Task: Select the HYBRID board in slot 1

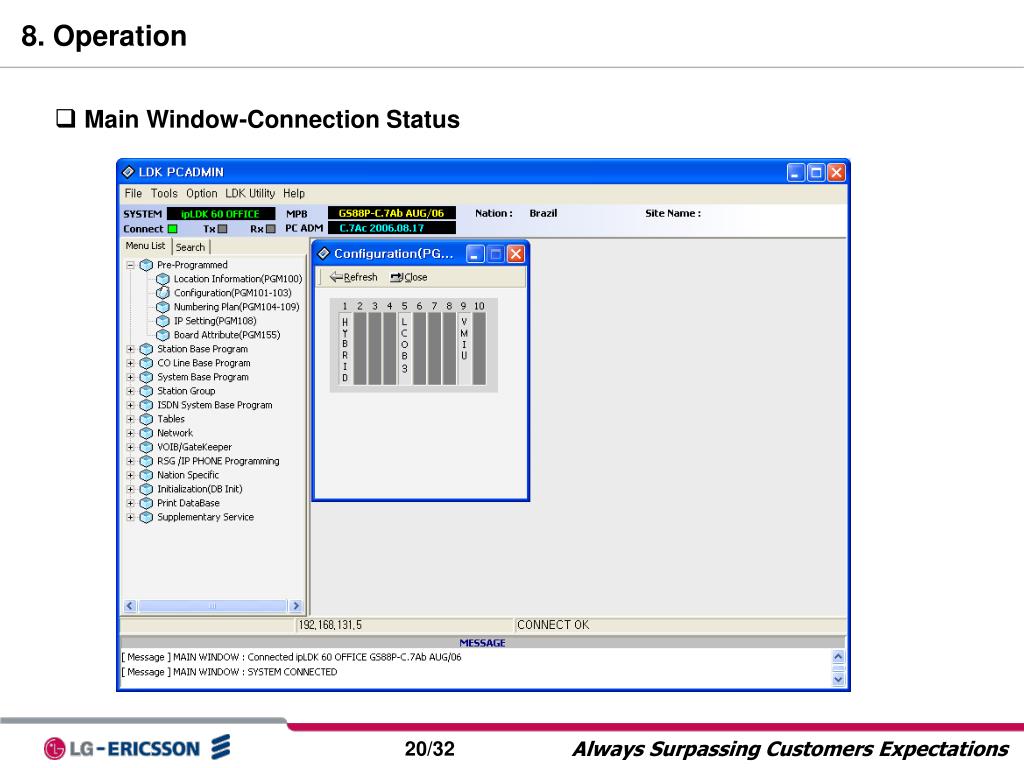Action: [x=345, y=349]
